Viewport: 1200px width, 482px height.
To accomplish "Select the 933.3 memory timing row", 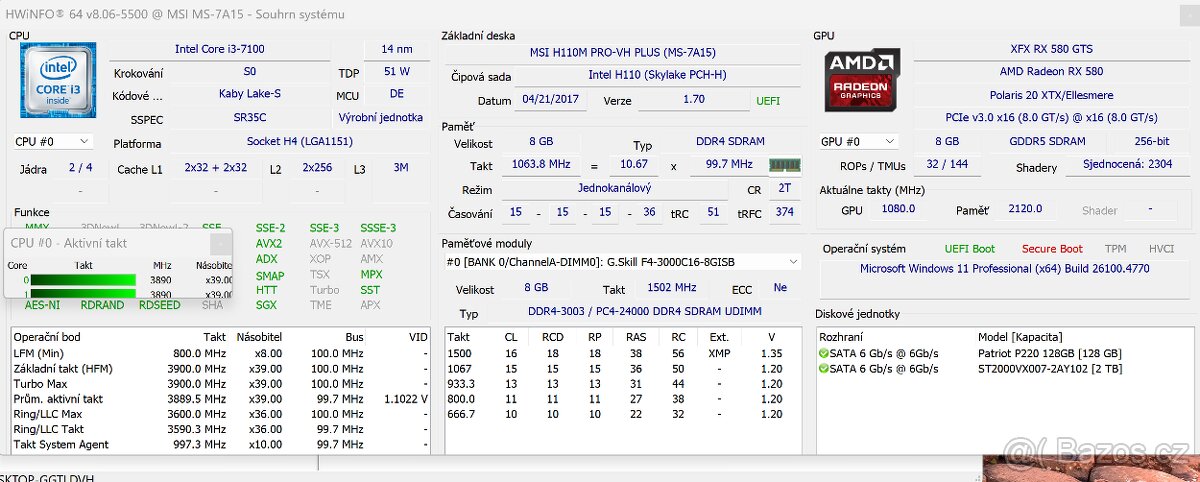I will (622, 384).
